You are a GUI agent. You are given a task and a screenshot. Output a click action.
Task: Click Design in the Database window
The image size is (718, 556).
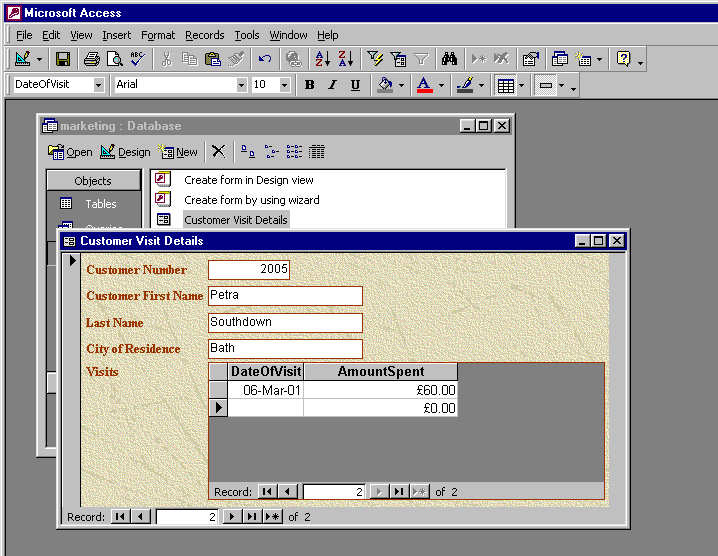pos(125,152)
